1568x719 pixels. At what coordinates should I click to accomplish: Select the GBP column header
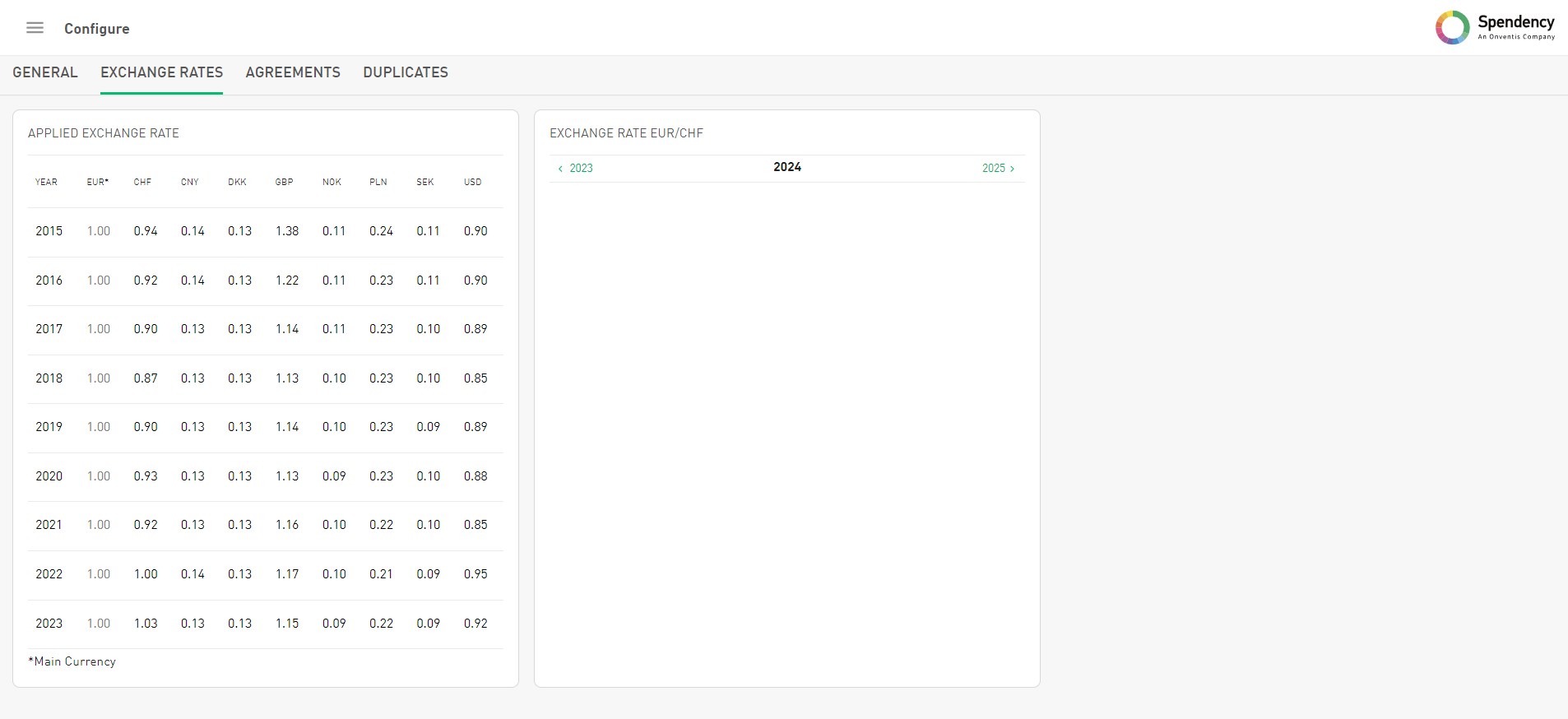pos(284,182)
